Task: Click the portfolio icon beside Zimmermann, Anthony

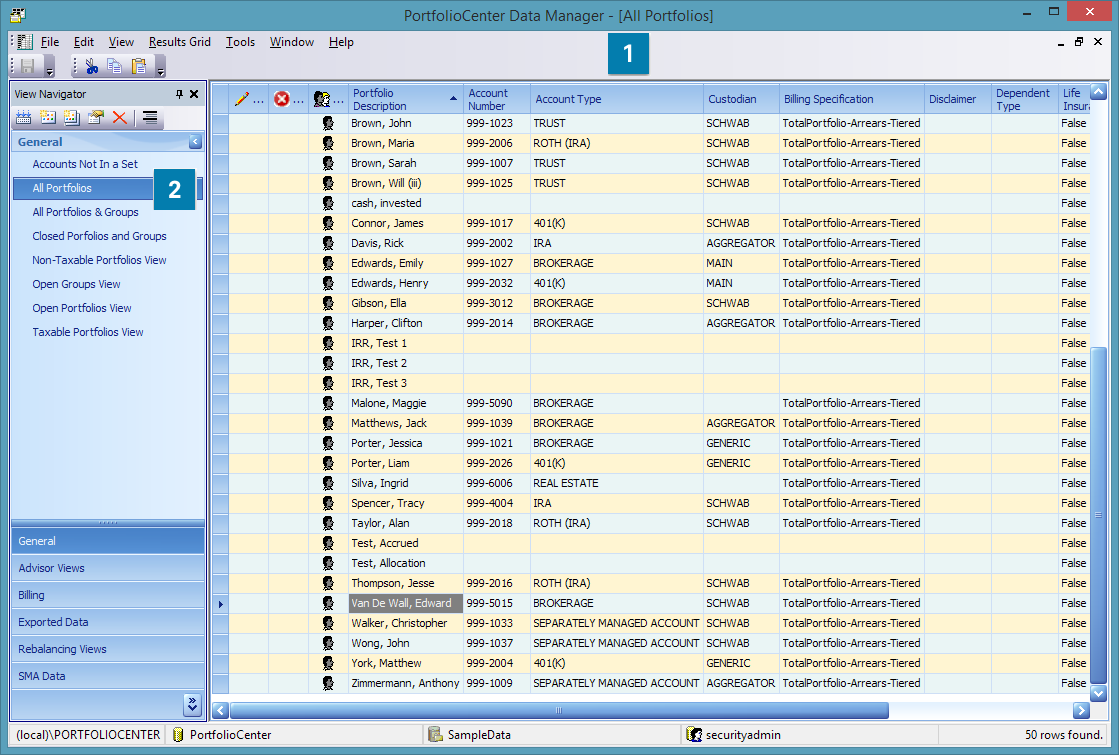Action: (328, 683)
